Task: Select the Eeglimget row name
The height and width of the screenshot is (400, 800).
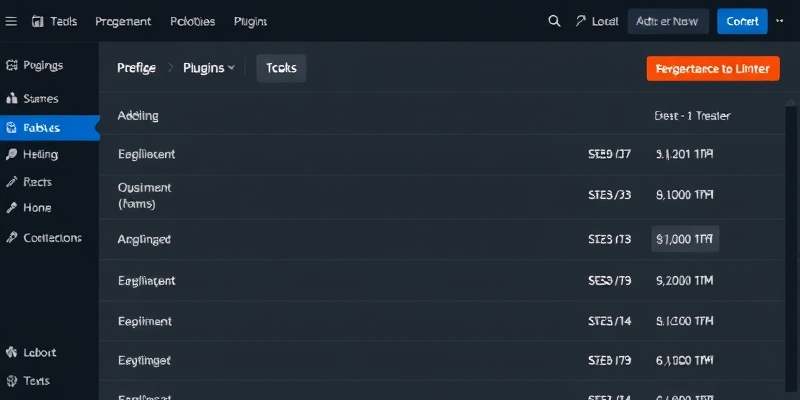Action: click(x=144, y=361)
